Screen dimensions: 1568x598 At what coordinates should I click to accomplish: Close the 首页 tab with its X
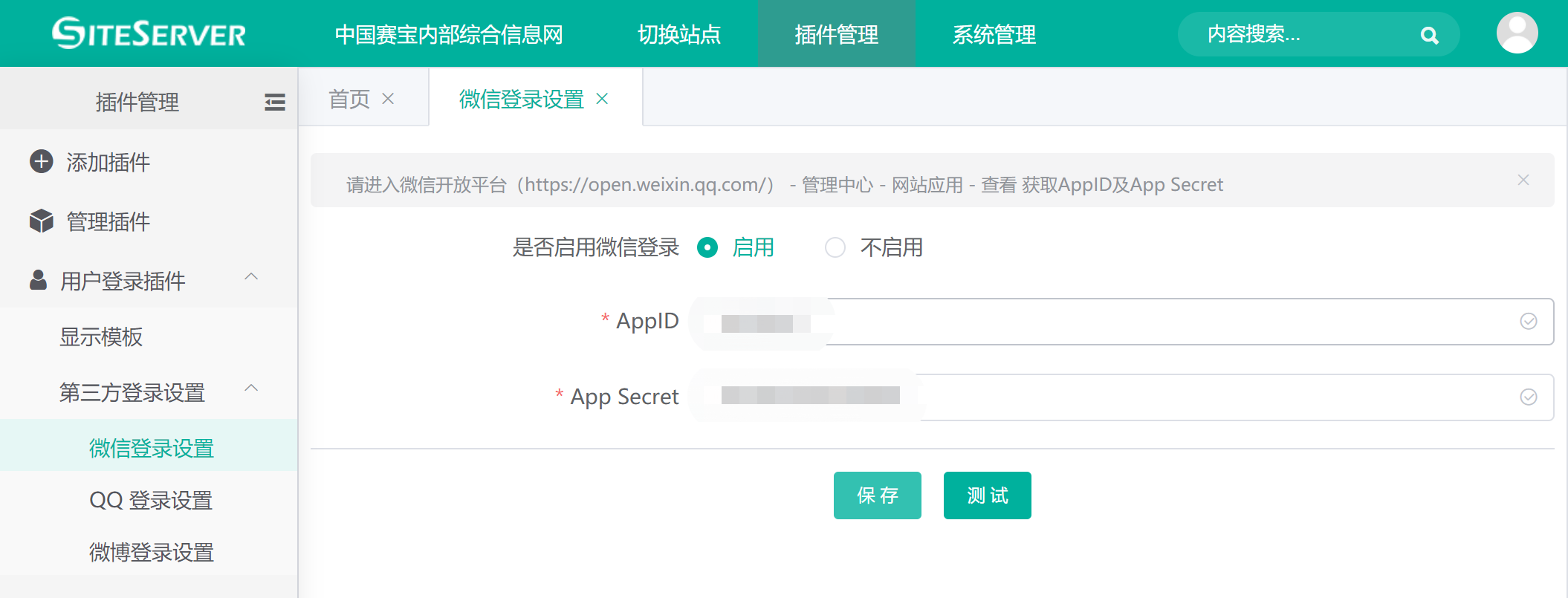(388, 99)
